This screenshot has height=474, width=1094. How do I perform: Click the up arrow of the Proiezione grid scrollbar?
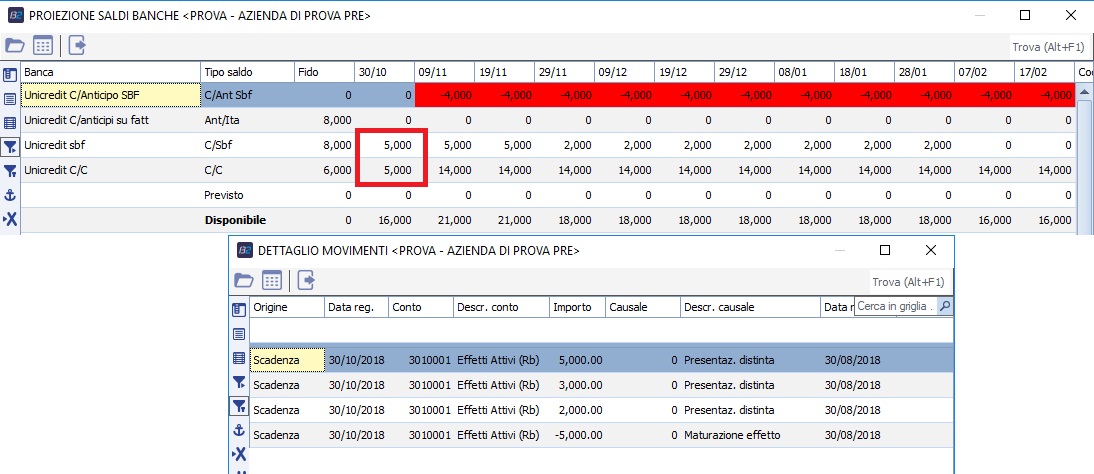pos(1084,91)
